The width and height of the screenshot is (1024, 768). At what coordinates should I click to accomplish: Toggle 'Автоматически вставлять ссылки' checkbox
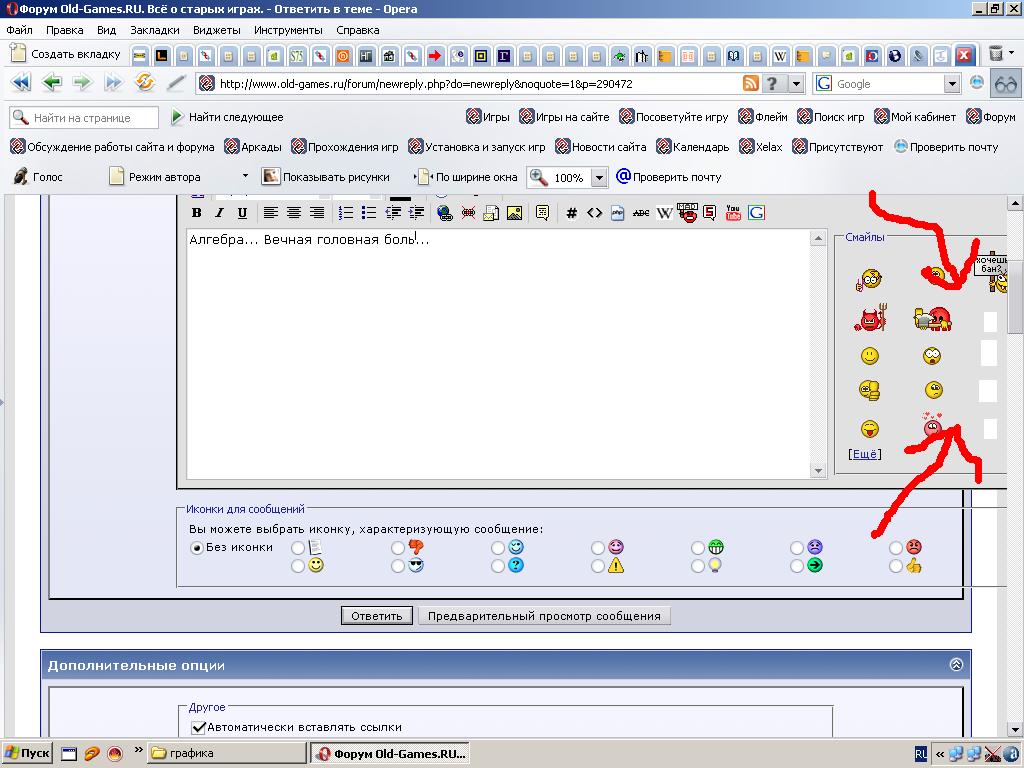pos(198,727)
